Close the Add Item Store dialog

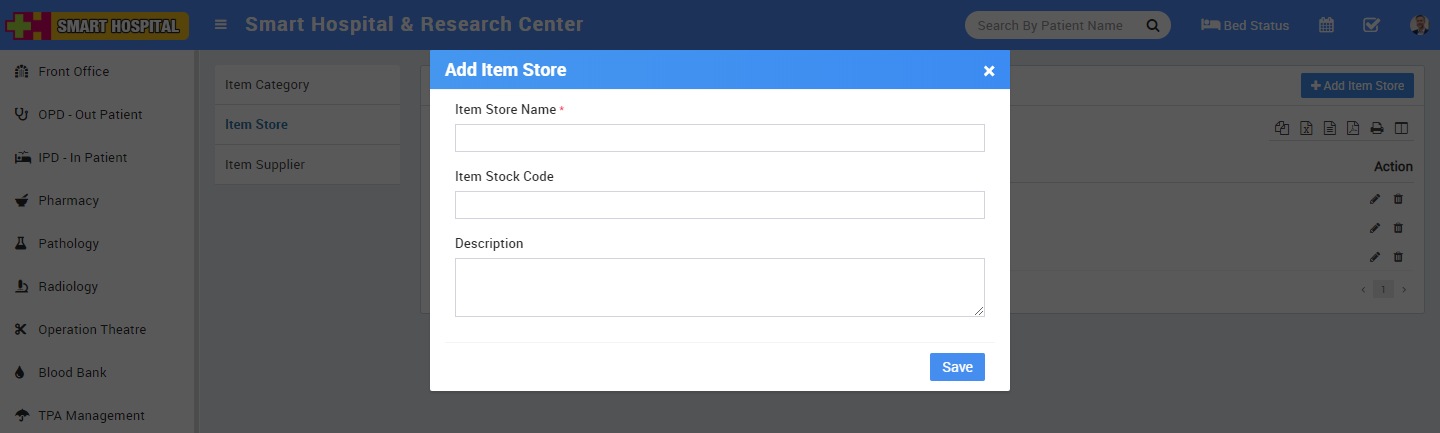(989, 71)
